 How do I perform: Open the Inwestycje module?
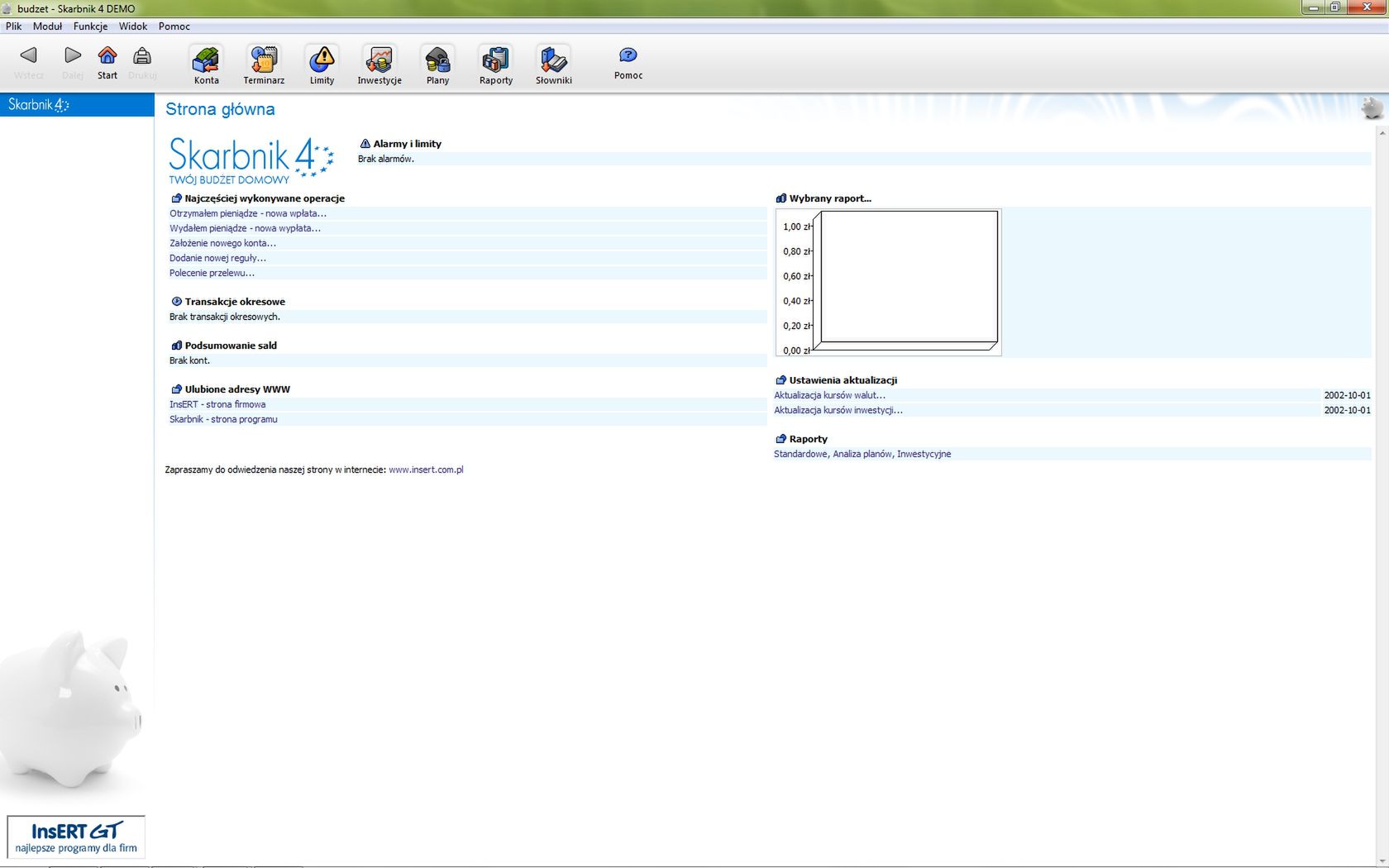coord(379,65)
